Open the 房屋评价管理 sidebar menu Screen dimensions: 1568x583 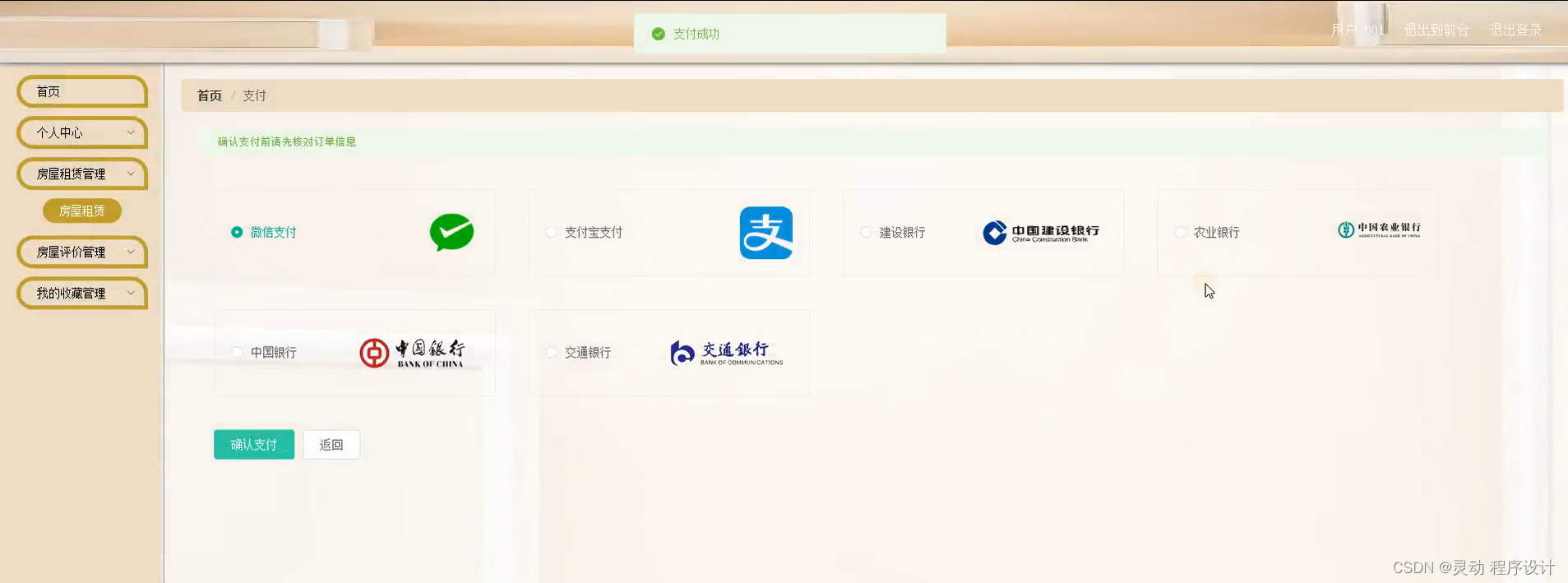(82, 252)
